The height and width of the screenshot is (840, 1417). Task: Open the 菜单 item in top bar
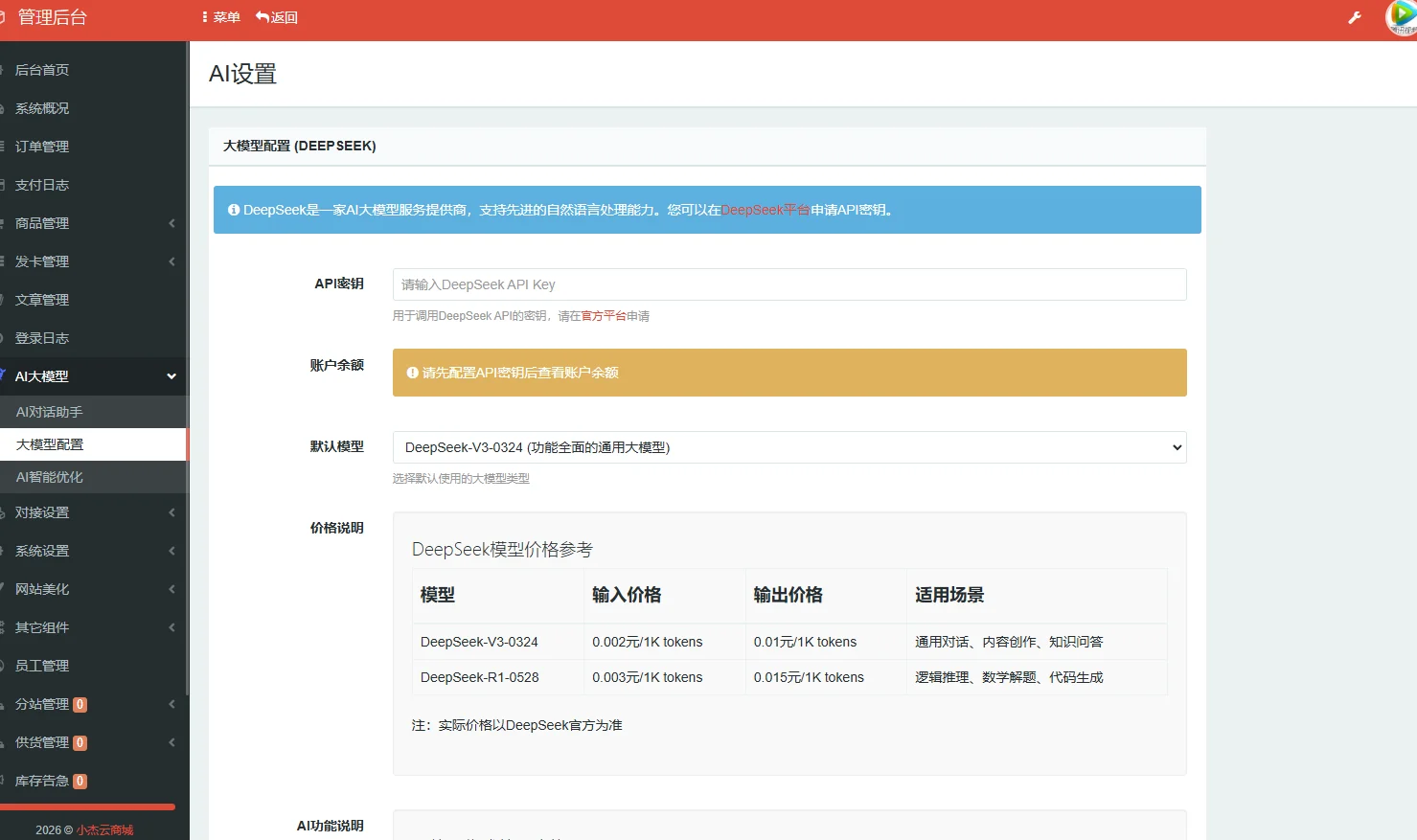(x=219, y=16)
